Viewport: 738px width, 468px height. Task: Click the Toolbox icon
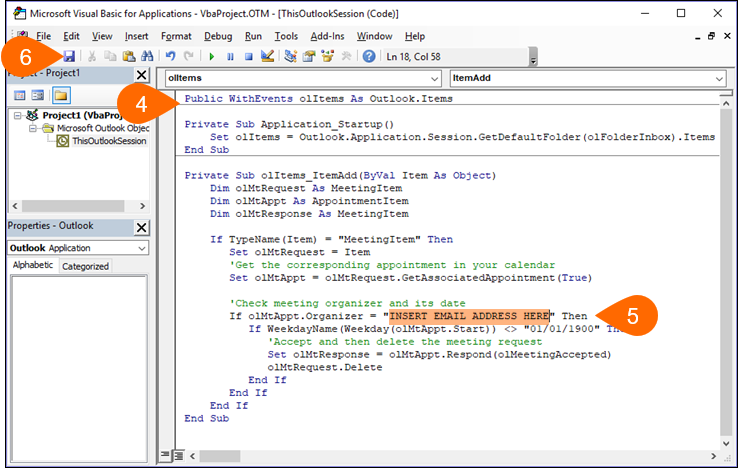[x=346, y=56]
